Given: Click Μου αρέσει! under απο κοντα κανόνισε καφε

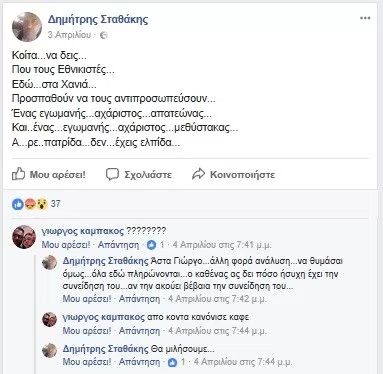Looking at the screenshot, I should 87,330.
